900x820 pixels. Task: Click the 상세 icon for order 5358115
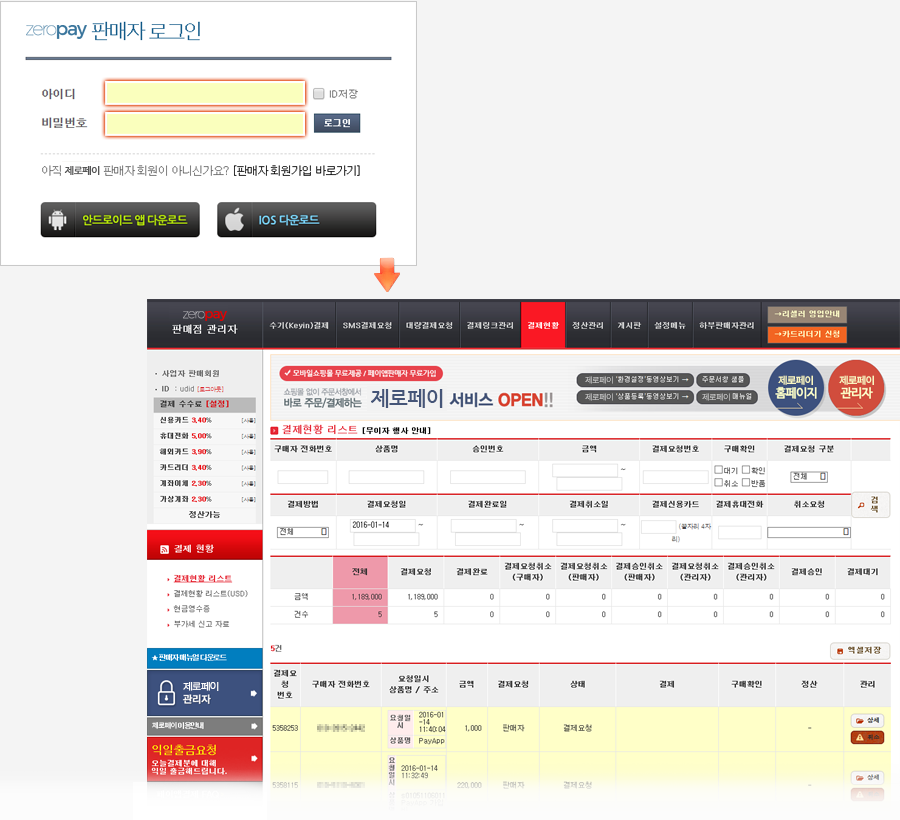(867, 778)
